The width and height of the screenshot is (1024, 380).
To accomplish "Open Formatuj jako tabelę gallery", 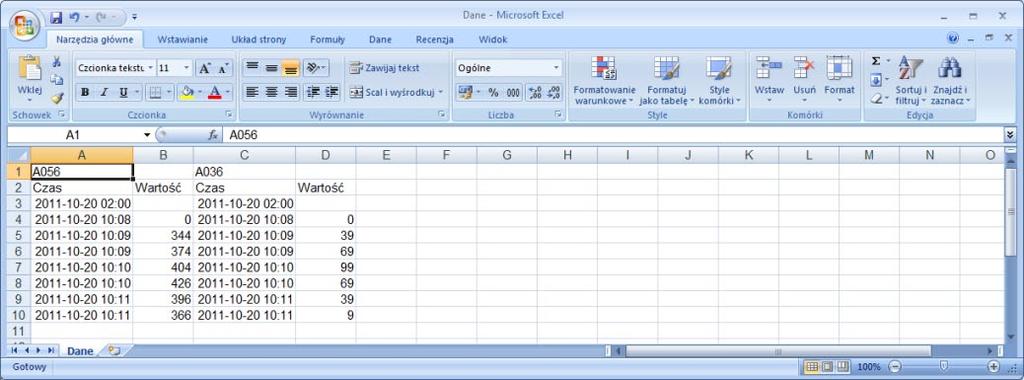I will pos(667,80).
